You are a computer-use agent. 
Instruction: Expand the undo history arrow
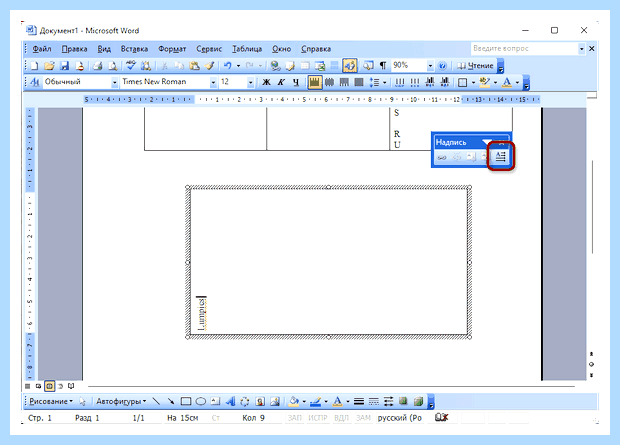238,66
